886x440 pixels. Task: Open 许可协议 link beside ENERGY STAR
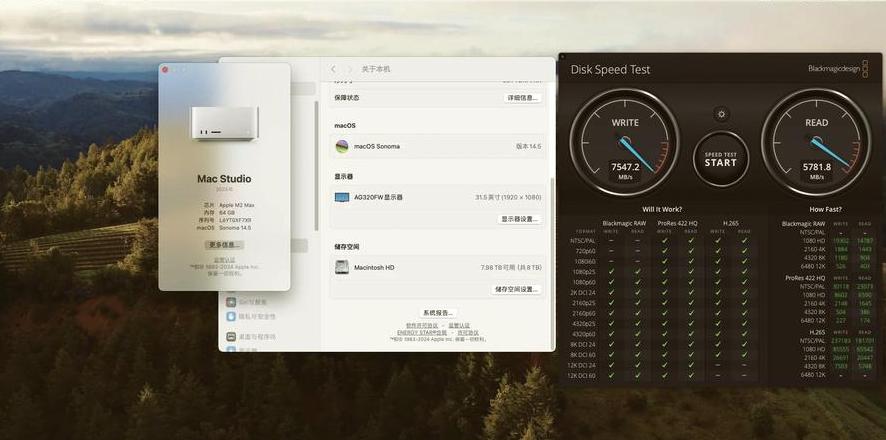coord(468,332)
